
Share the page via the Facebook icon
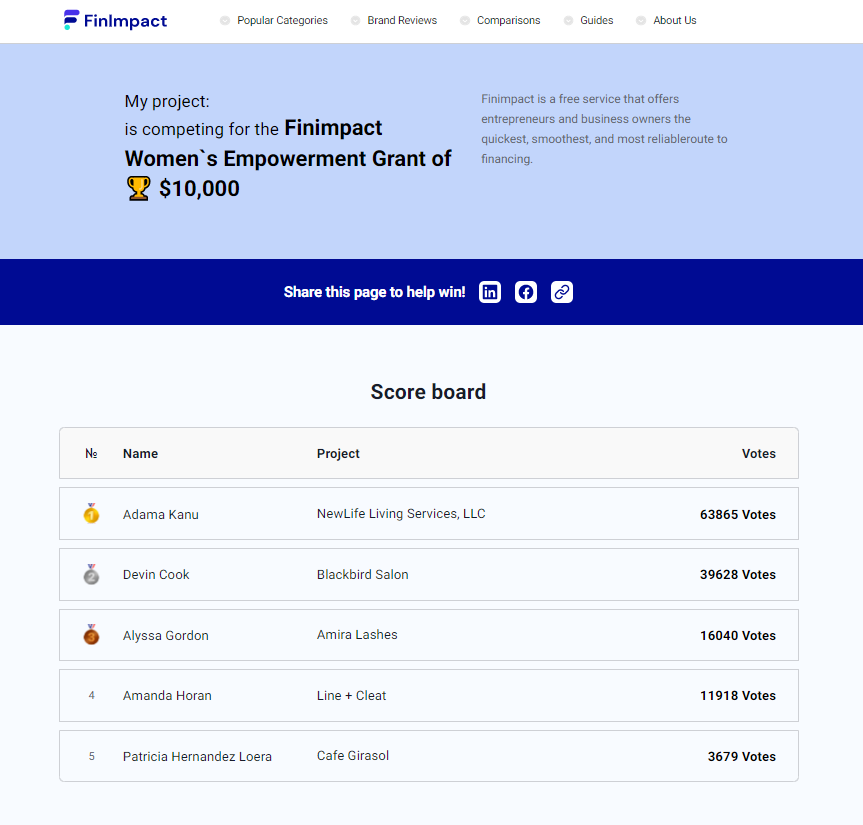click(x=526, y=292)
